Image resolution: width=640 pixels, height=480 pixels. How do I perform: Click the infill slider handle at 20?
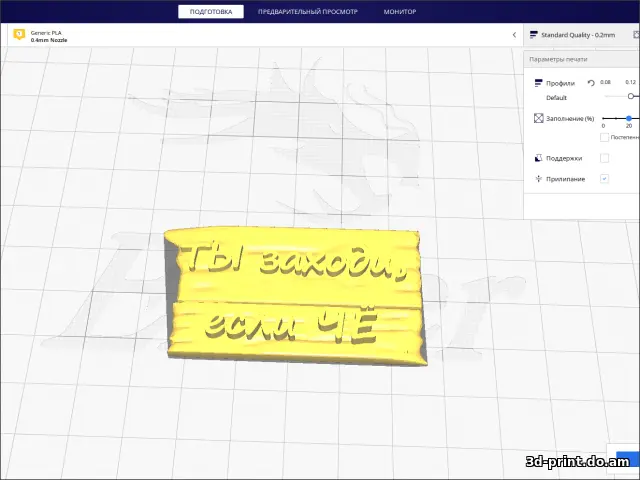(629, 118)
